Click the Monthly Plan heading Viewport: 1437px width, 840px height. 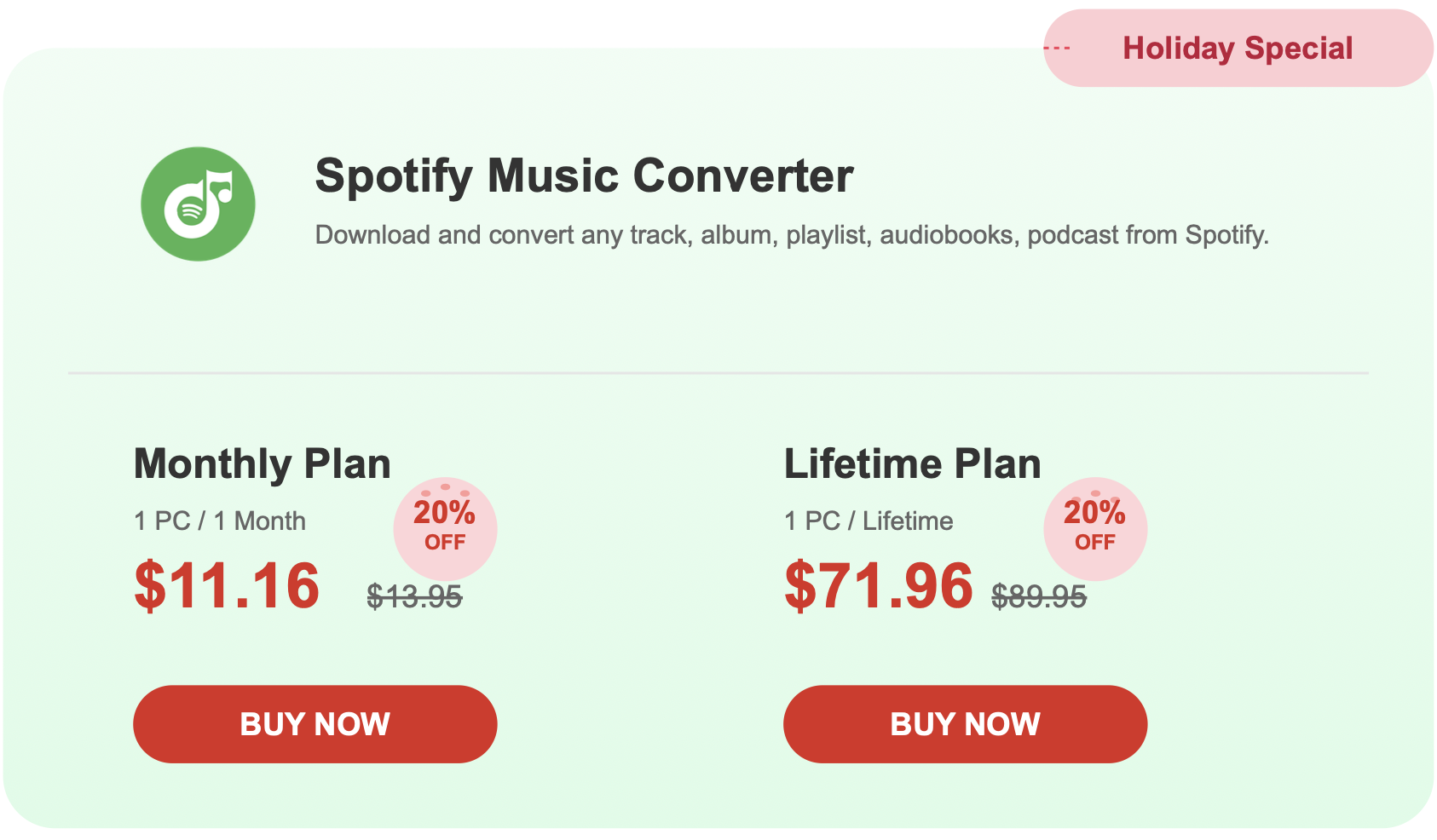[263, 464]
